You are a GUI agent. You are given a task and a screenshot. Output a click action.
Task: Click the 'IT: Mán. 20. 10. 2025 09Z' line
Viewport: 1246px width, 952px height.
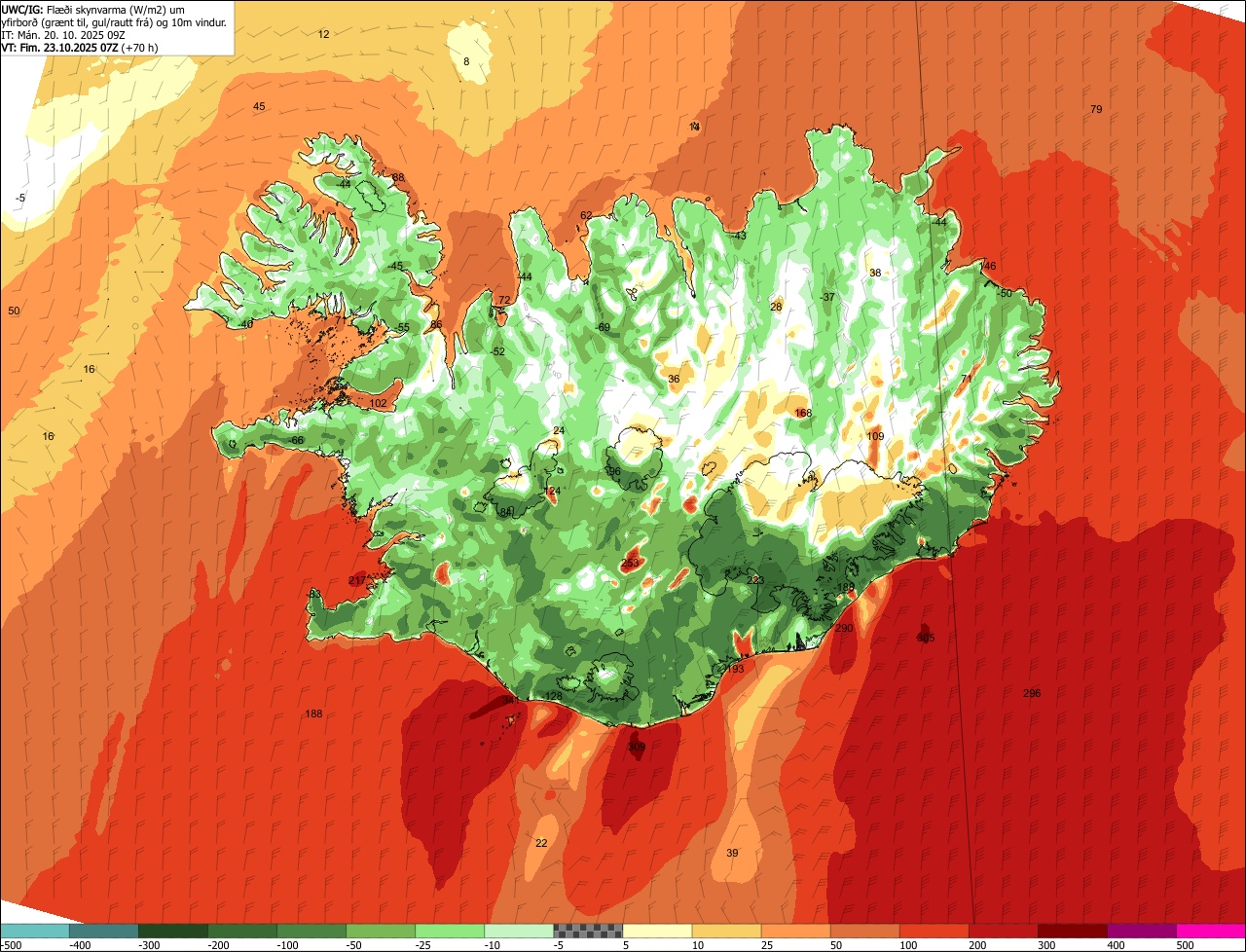click(x=63, y=34)
